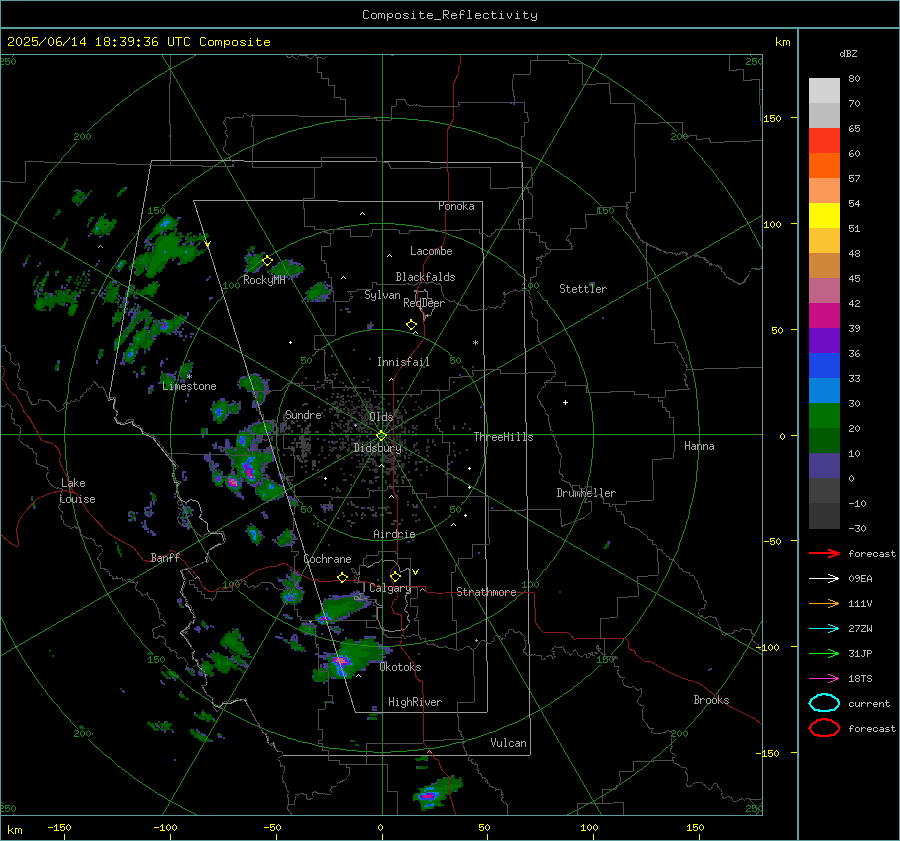Viewport: 900px width, 841px height.
Task: Select the 39 dBZ magenta color swatch
Action: pos(824,315)
